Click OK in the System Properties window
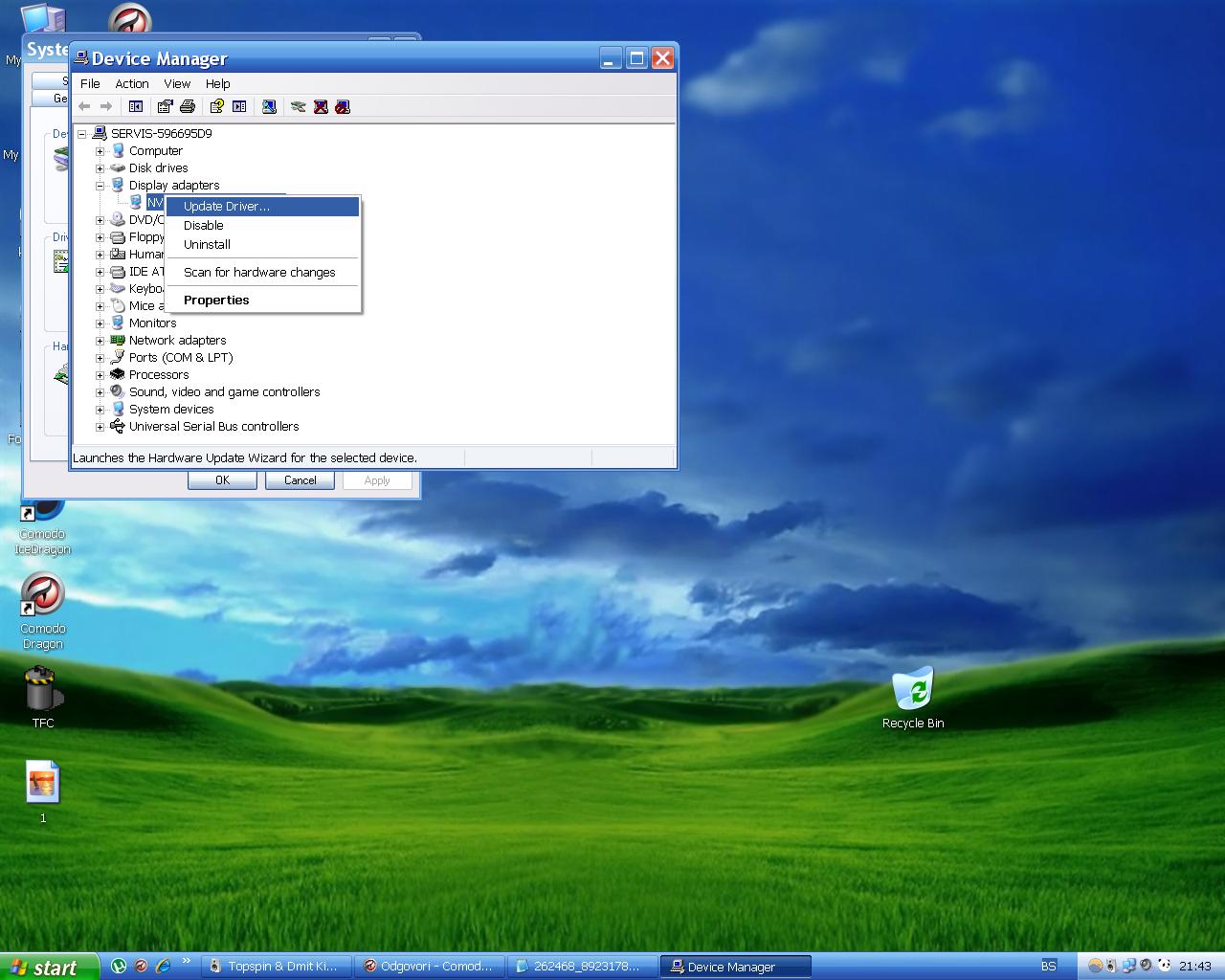 point(222,480)
